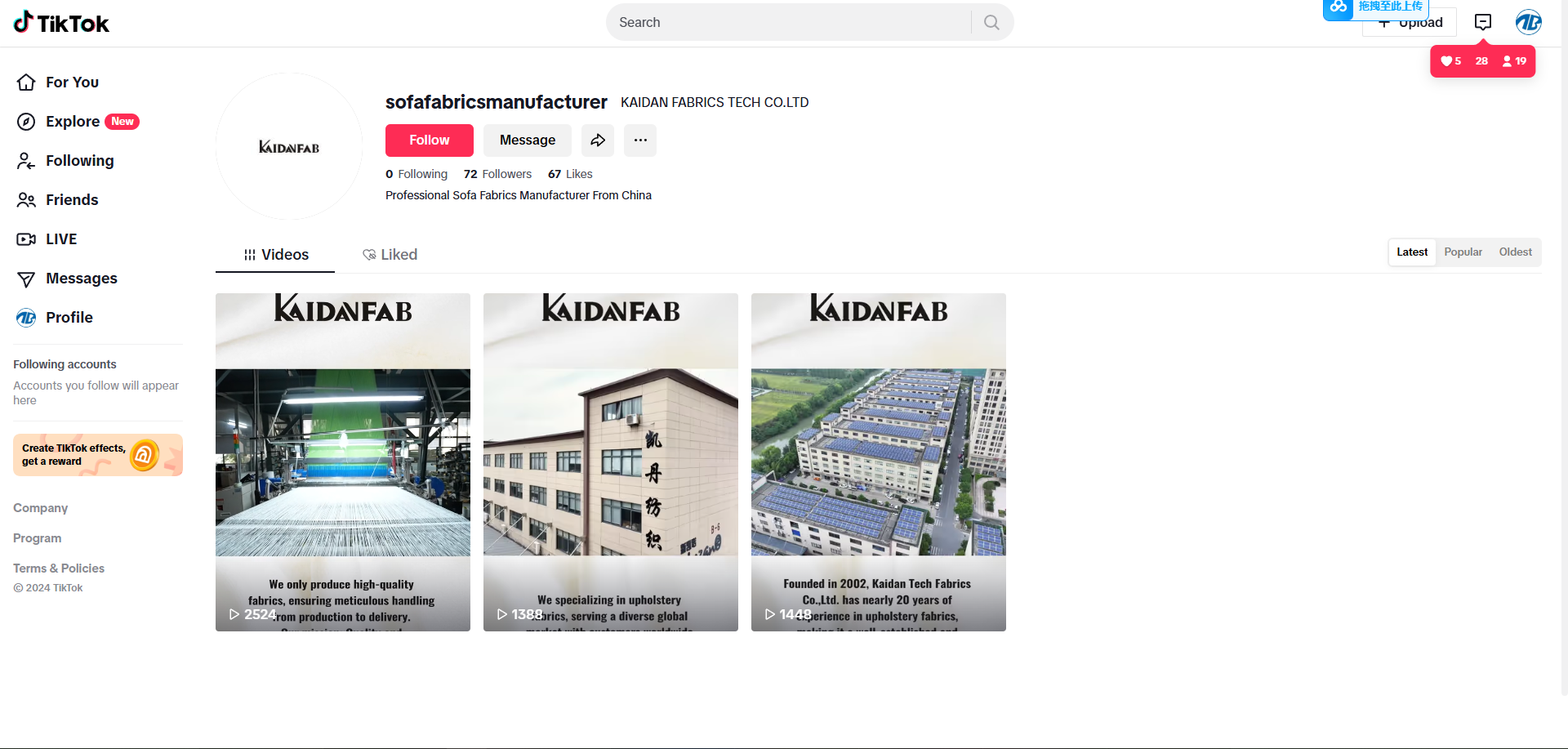Click the Following person icon in sidebar
Viewport: 1568px width, 749px height.
tap(26, 161)
